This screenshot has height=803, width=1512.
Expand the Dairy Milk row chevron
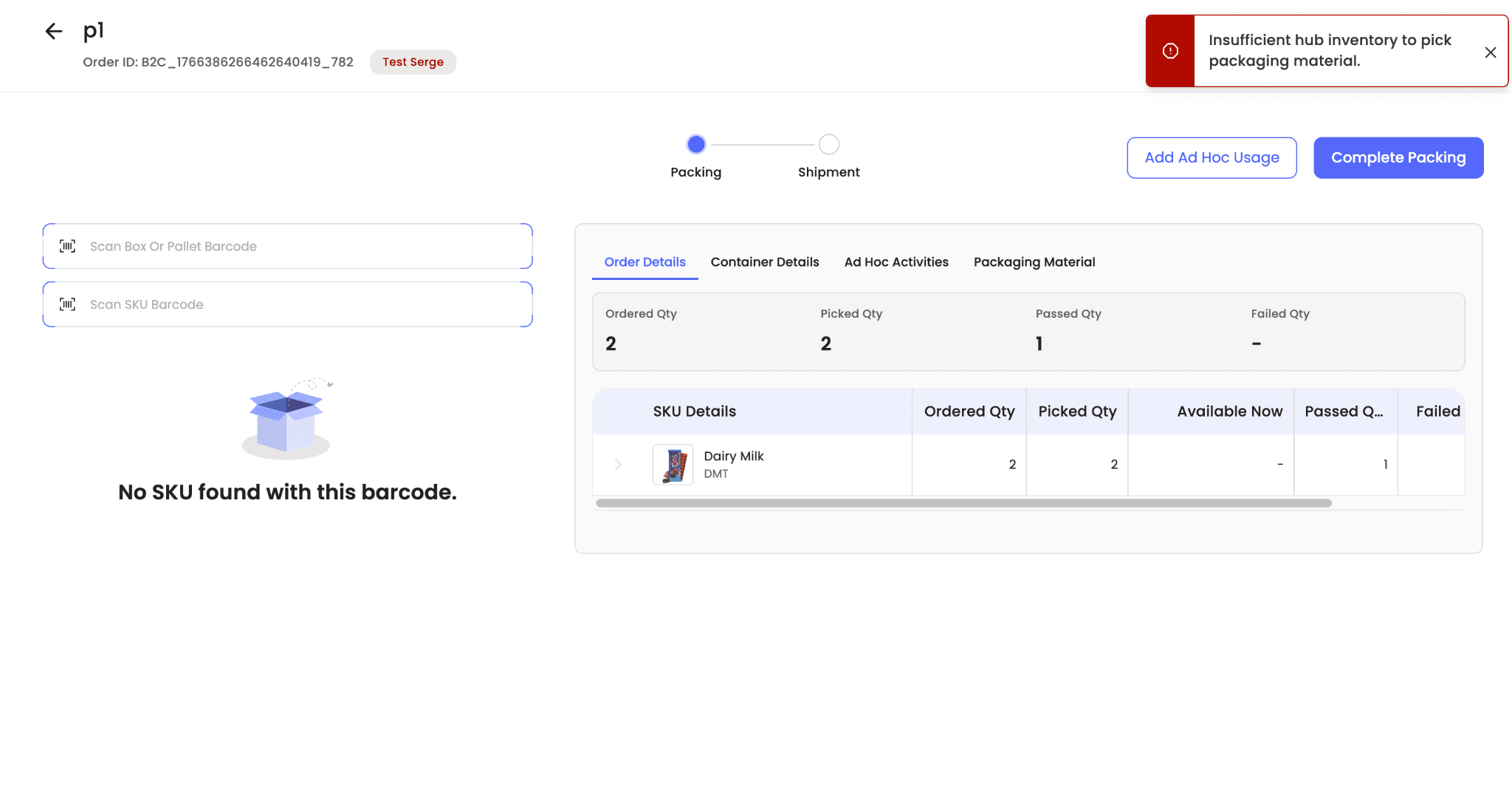pos(618,465)
